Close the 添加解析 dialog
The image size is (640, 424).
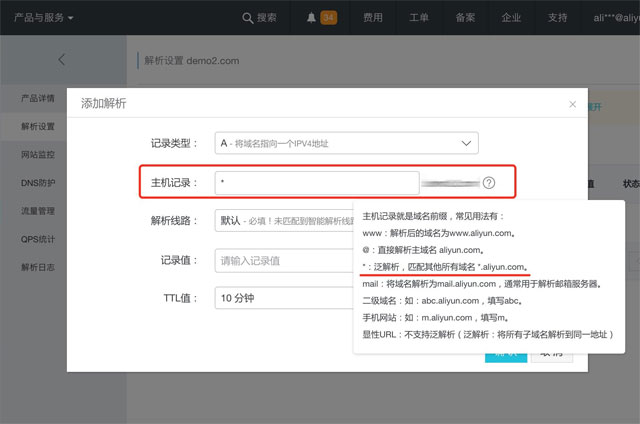tap(573, 104)
